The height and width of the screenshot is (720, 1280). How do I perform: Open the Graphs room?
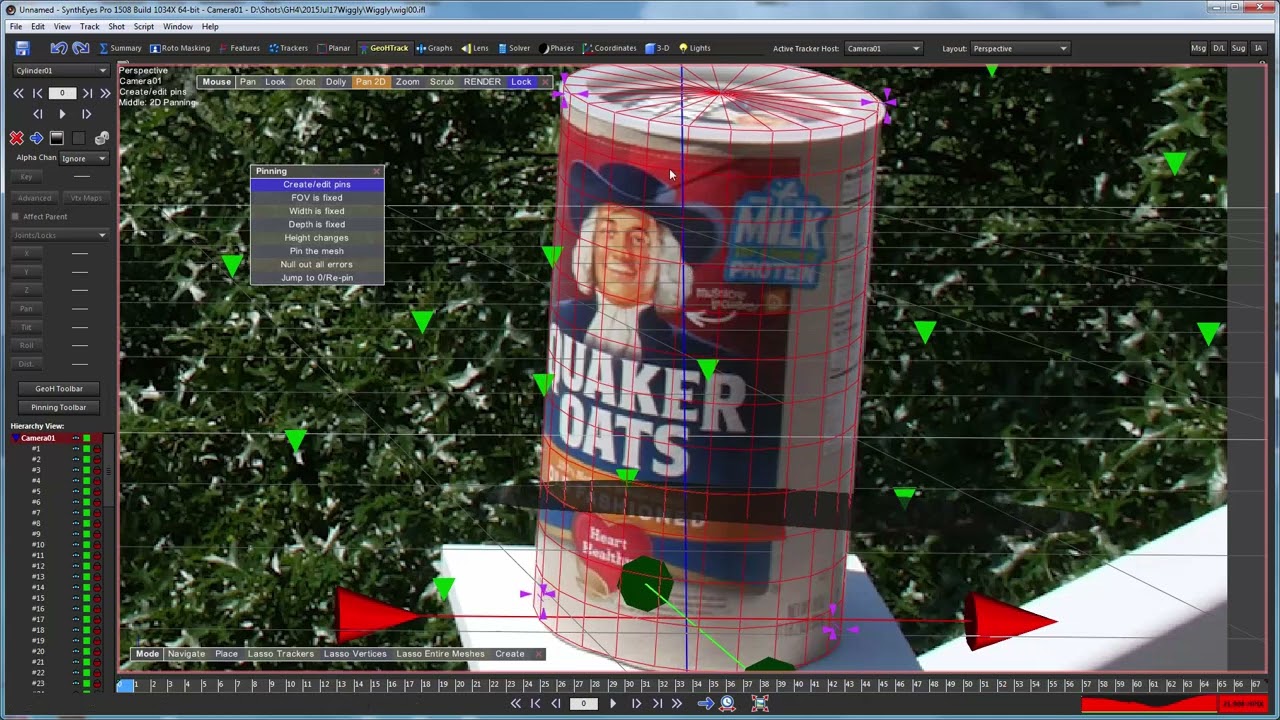pyautogui.click(x=435, y=48)
